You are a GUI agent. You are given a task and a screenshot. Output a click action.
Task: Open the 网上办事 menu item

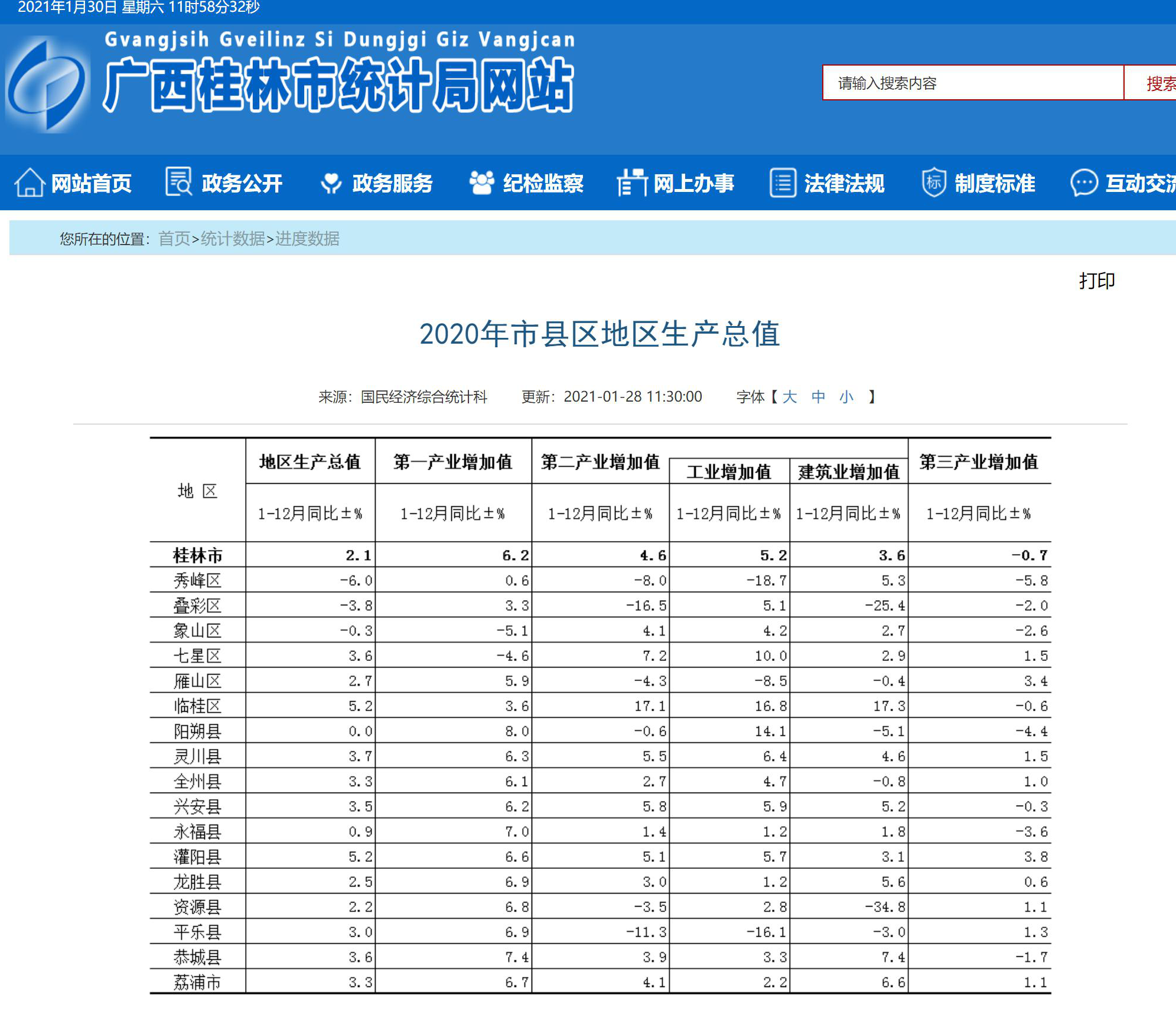[x=693, y=184]
